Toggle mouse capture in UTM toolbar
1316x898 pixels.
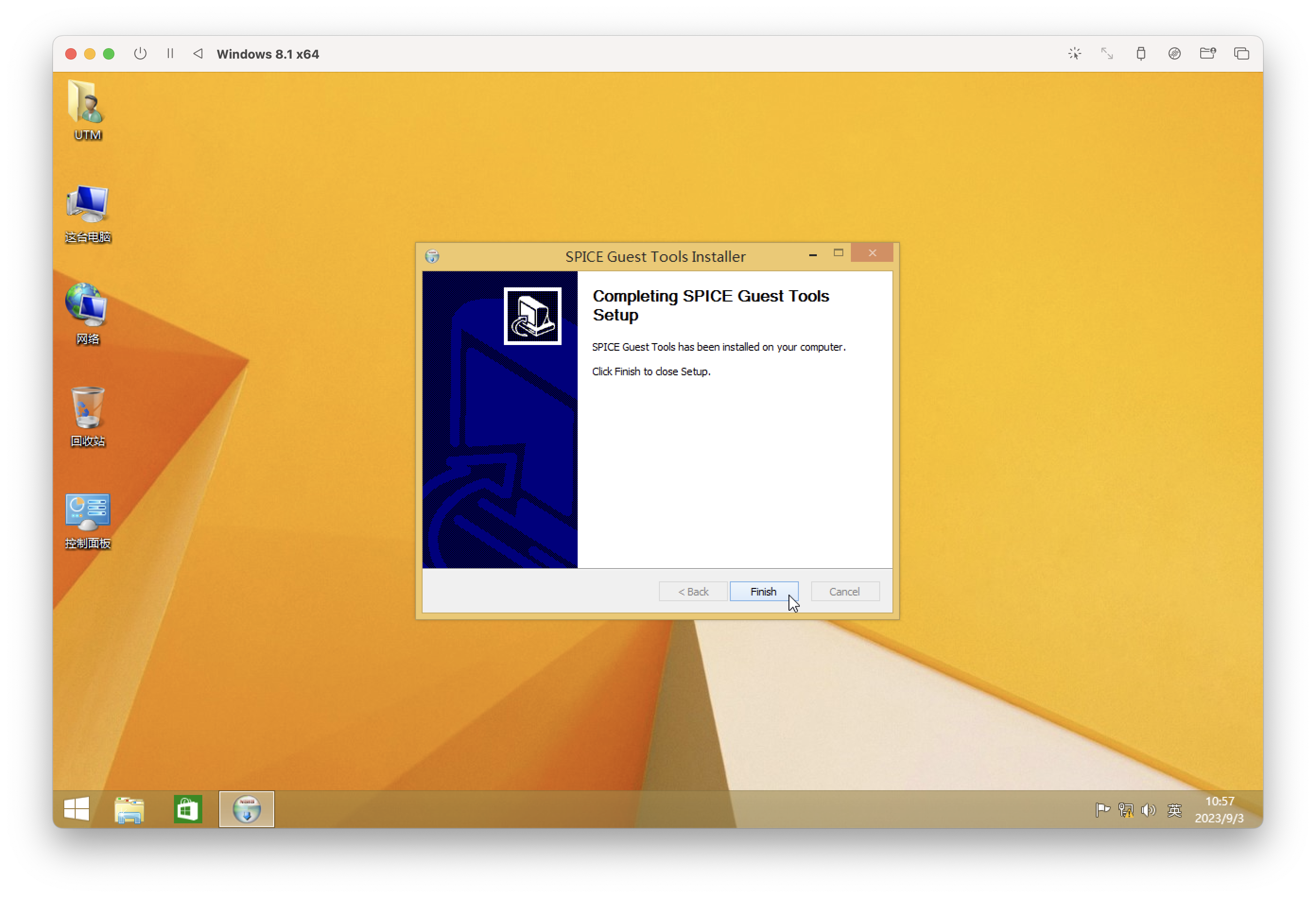point(1074,54)
